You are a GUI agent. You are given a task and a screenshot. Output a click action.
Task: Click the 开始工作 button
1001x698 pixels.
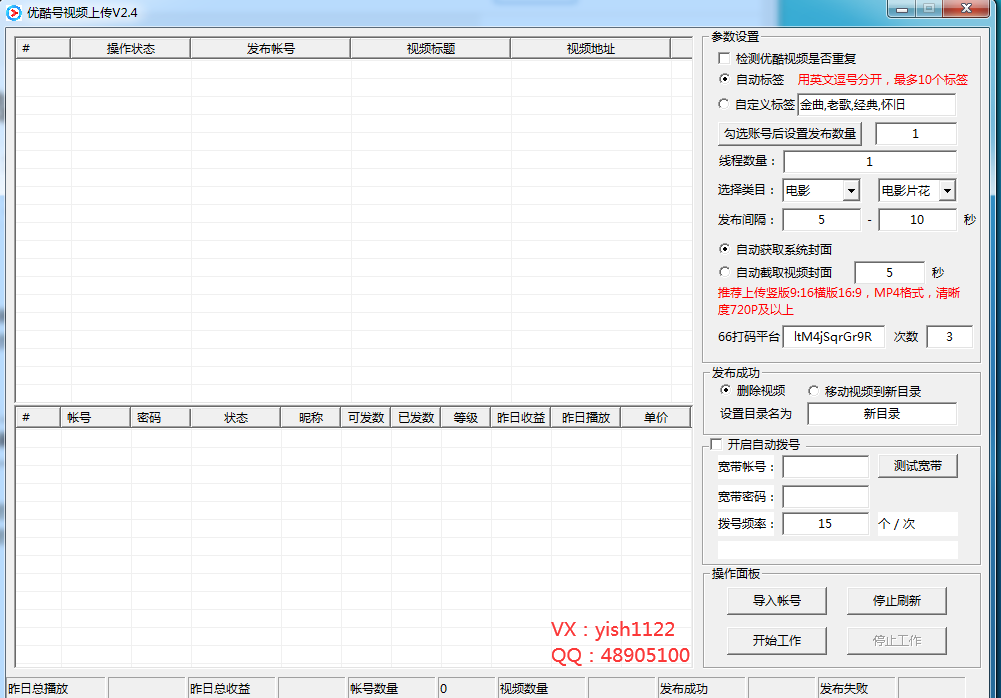point(776,641)
